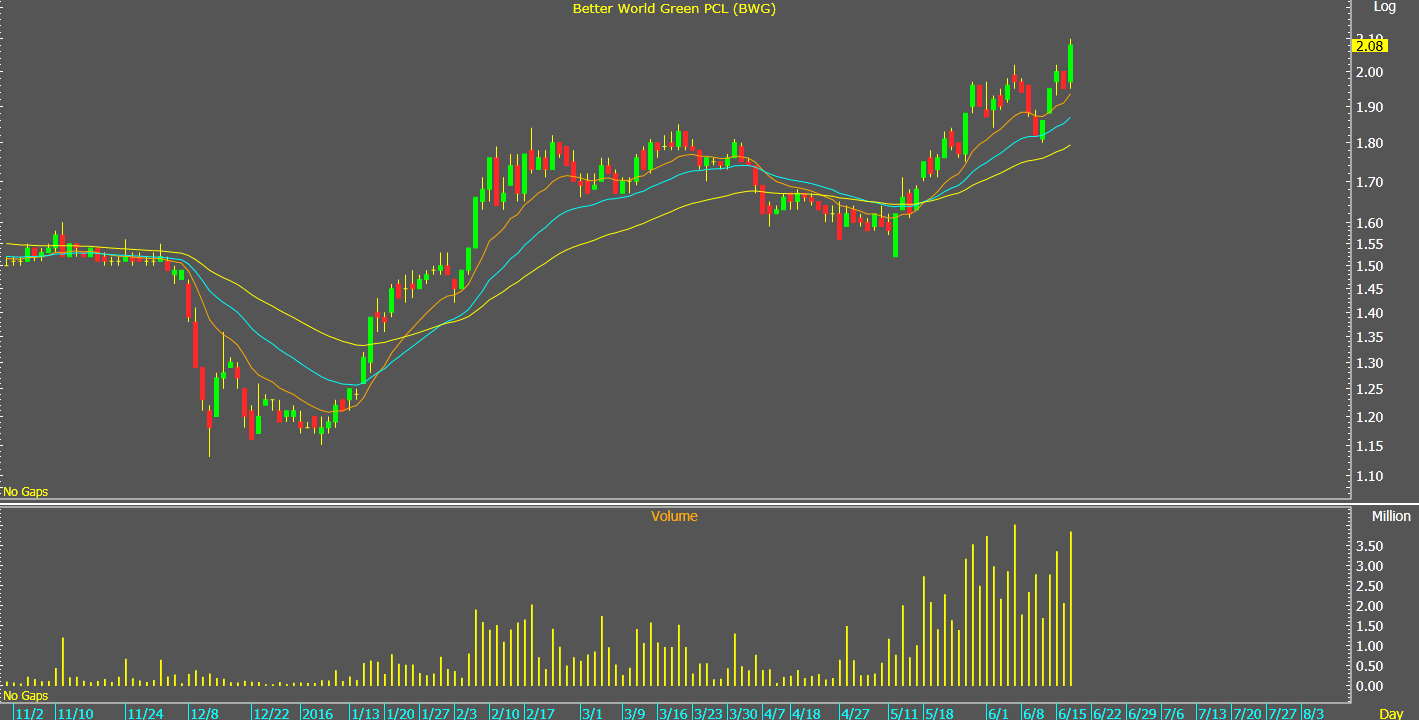Click the 1.35 price axis value
Screen dimensions: 1419x720
pyautogui.click(x=1370, y=338)
